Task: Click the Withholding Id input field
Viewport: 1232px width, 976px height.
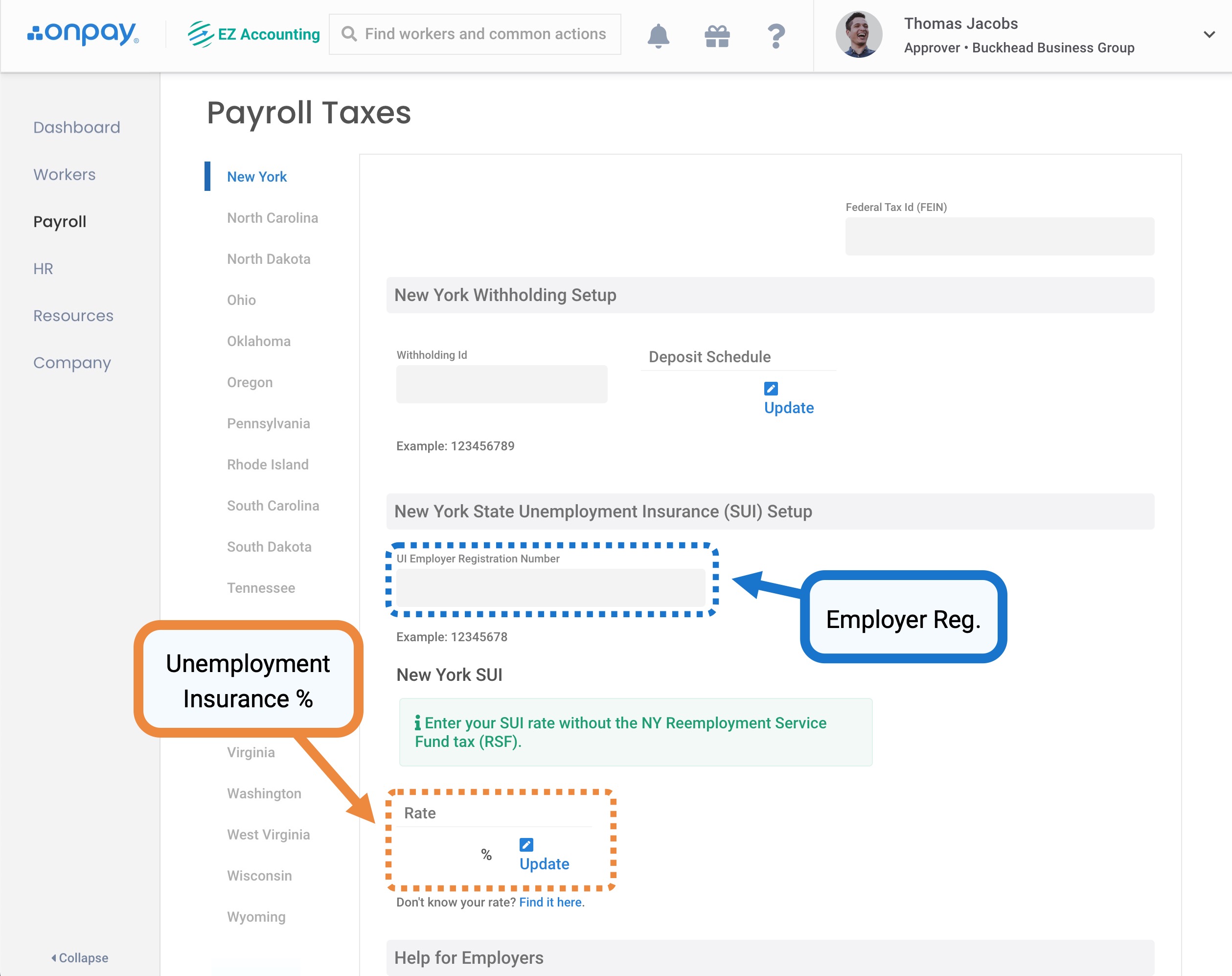Action: (502, 384)
